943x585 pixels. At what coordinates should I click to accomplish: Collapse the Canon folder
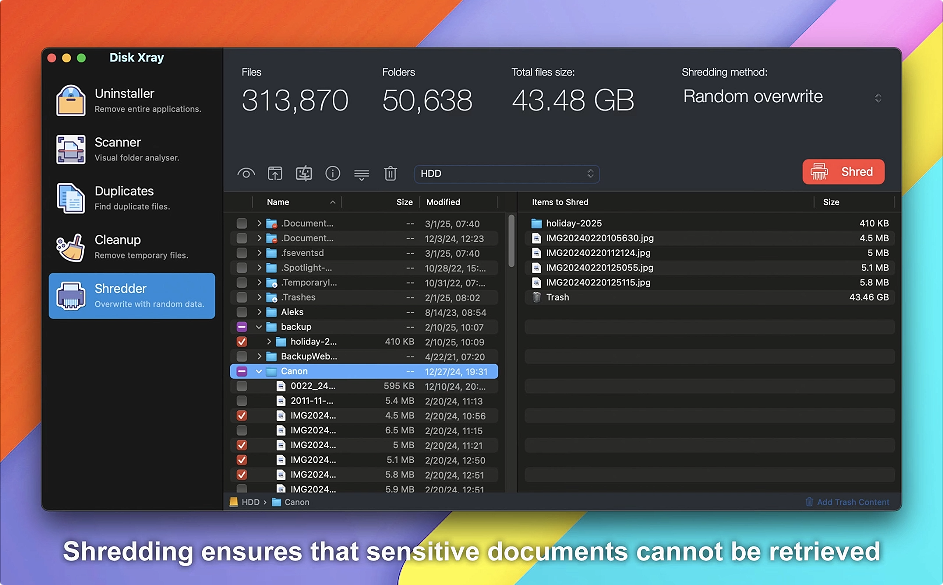259,372
